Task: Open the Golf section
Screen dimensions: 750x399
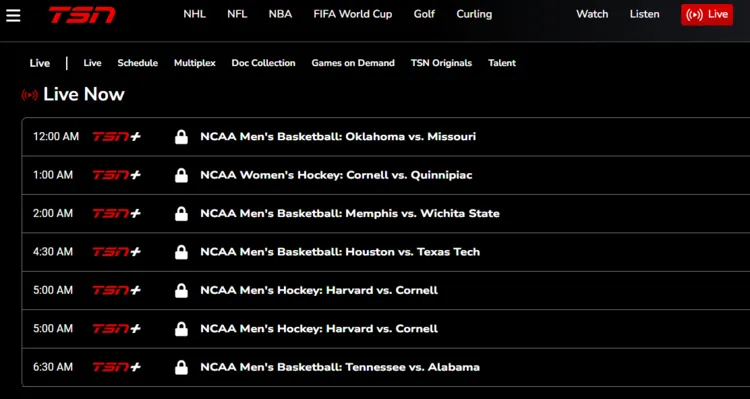Action: coord(424,14)
